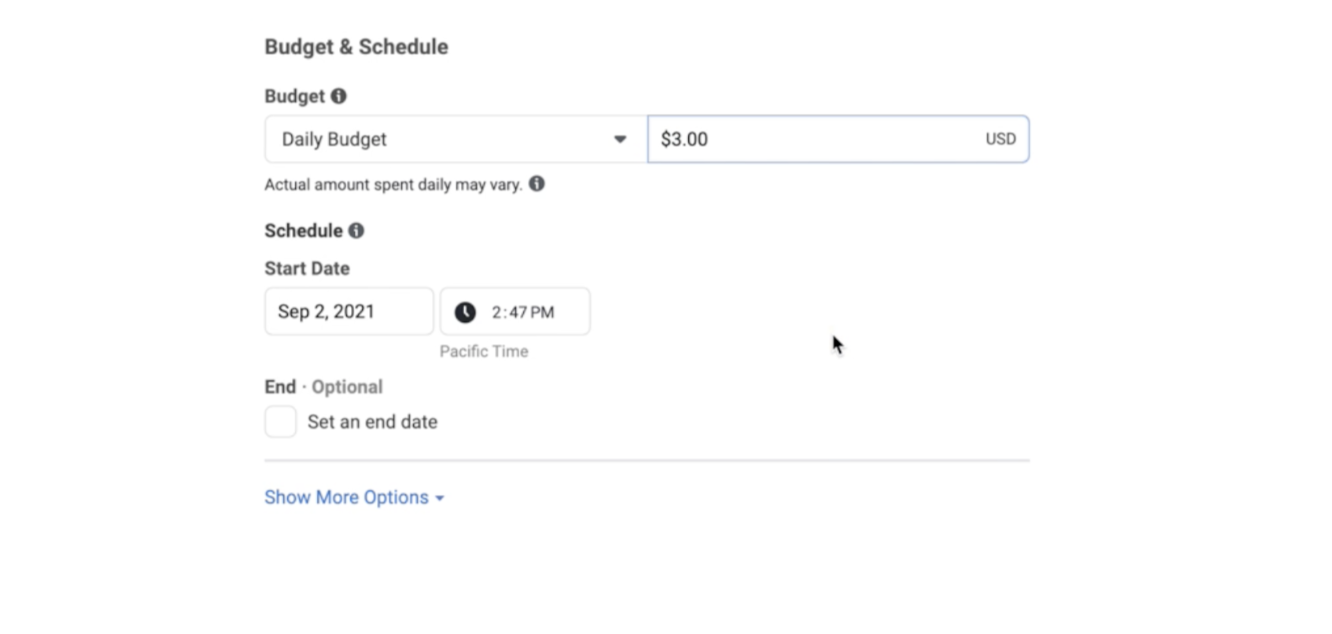Click the 'End · Optional' label
The image size is (1332, 634).
(323, 387)
